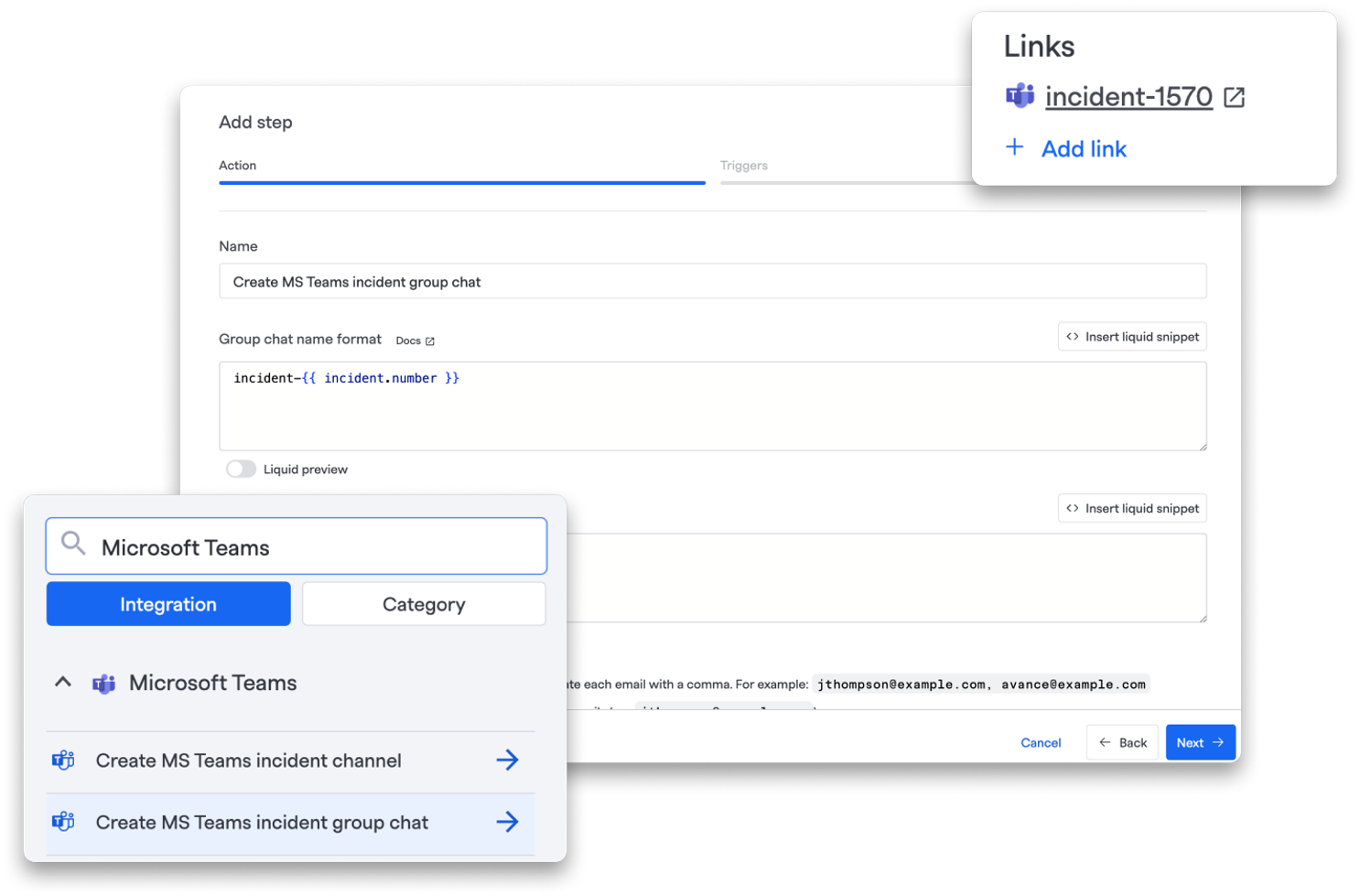Open the external link icon next to incident-1570

[1234, 97]
